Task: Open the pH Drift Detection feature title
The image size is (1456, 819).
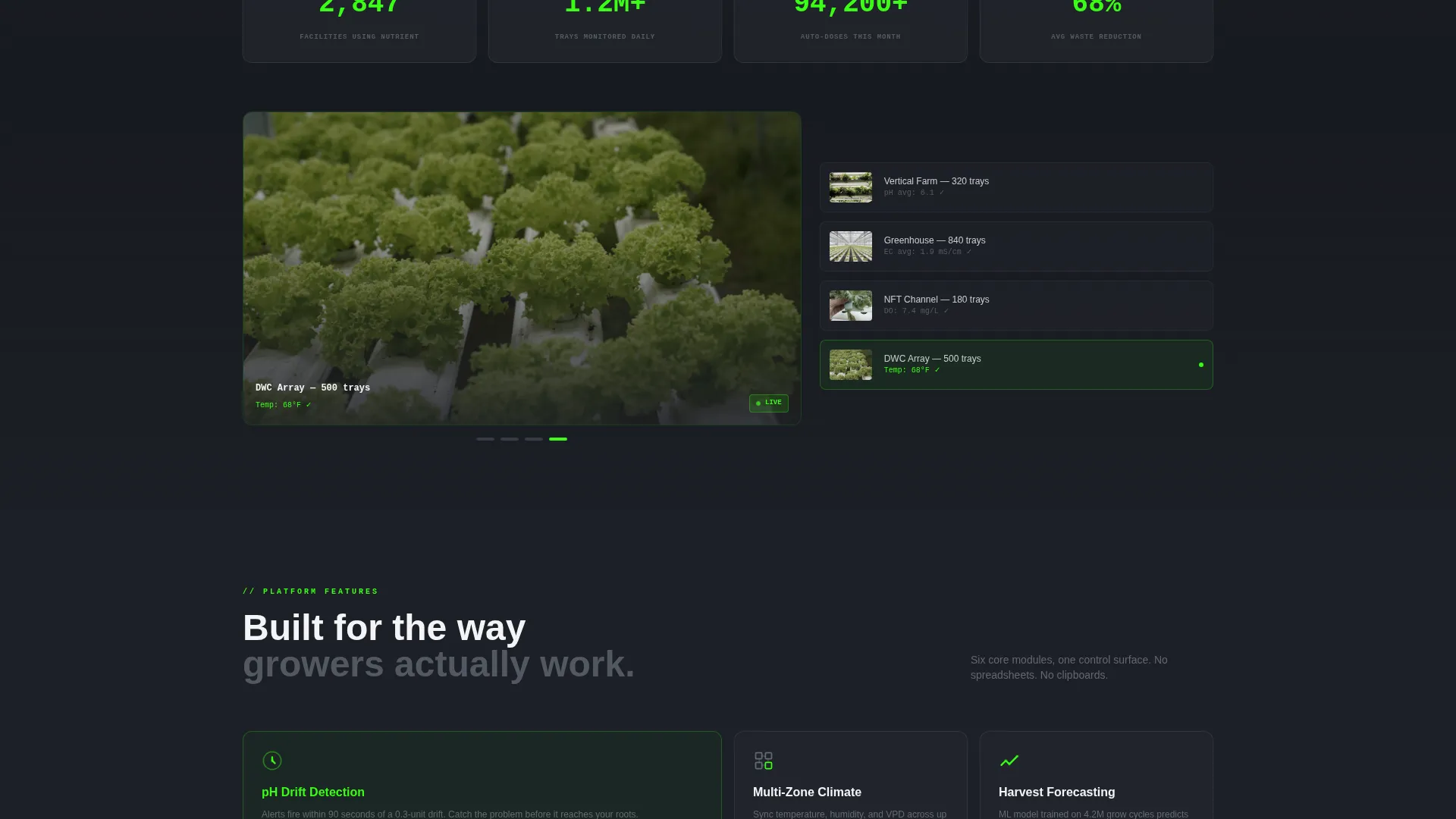Action: (x=313, y=792)
